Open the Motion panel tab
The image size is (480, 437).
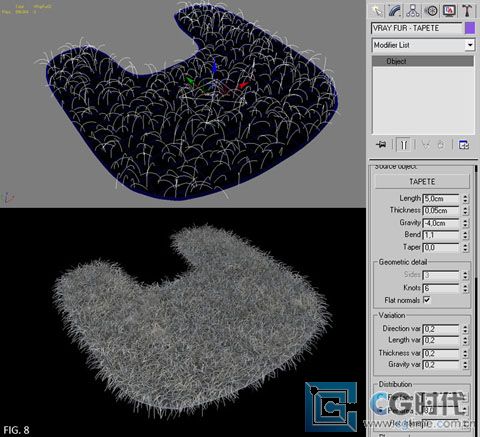click(431, 11)
